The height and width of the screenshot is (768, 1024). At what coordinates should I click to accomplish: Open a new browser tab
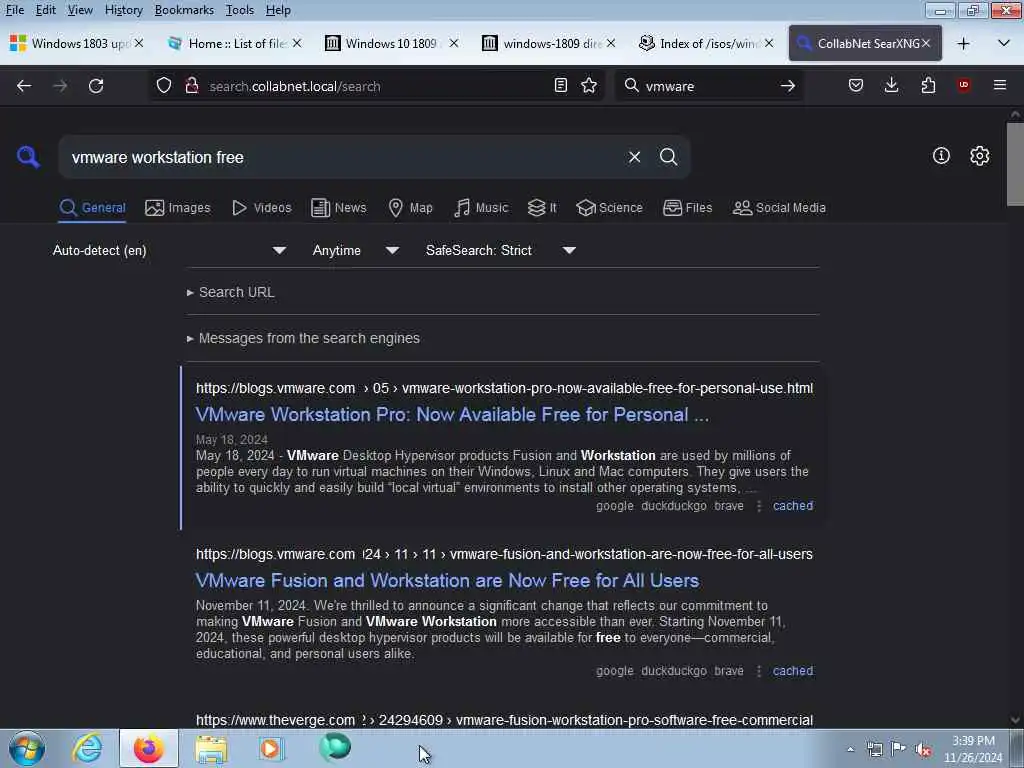tap(963, 44)
